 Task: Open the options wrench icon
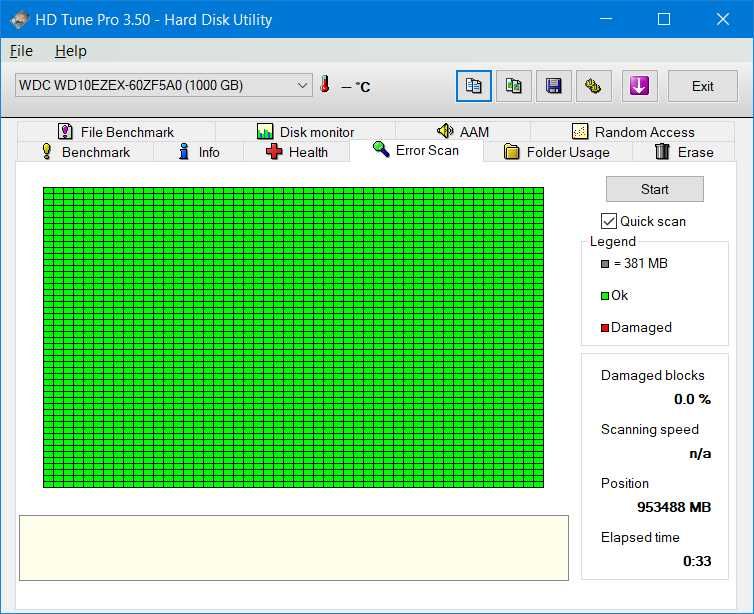point(593,86)
